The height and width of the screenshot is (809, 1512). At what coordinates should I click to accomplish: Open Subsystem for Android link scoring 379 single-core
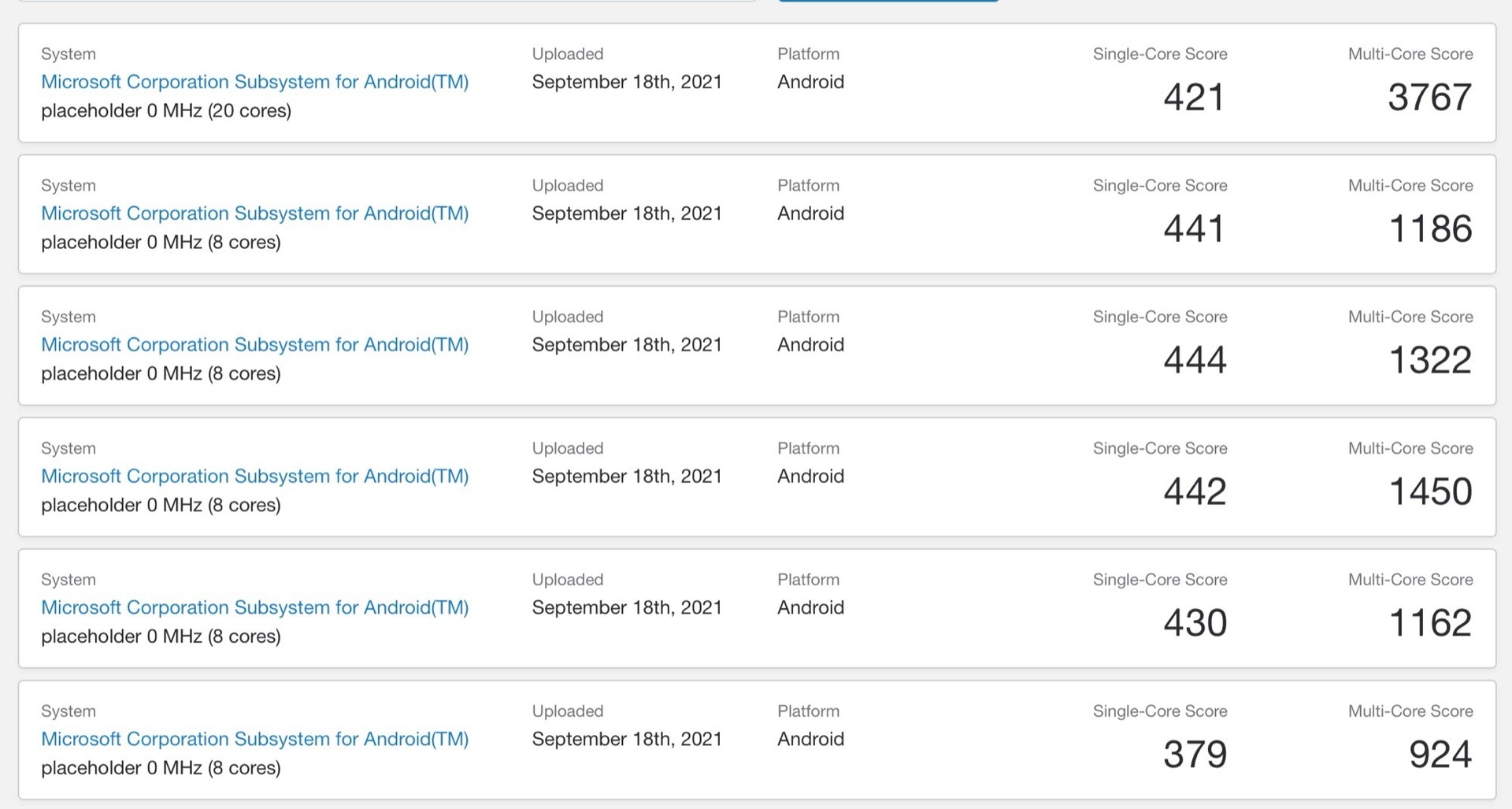point(254,740)
